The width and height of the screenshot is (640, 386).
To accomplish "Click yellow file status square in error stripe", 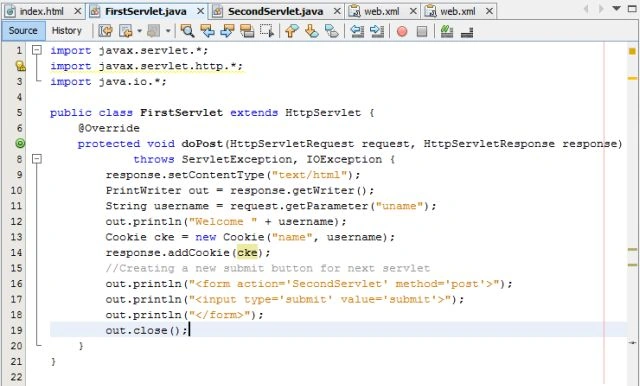I will [x=632, y=51].
